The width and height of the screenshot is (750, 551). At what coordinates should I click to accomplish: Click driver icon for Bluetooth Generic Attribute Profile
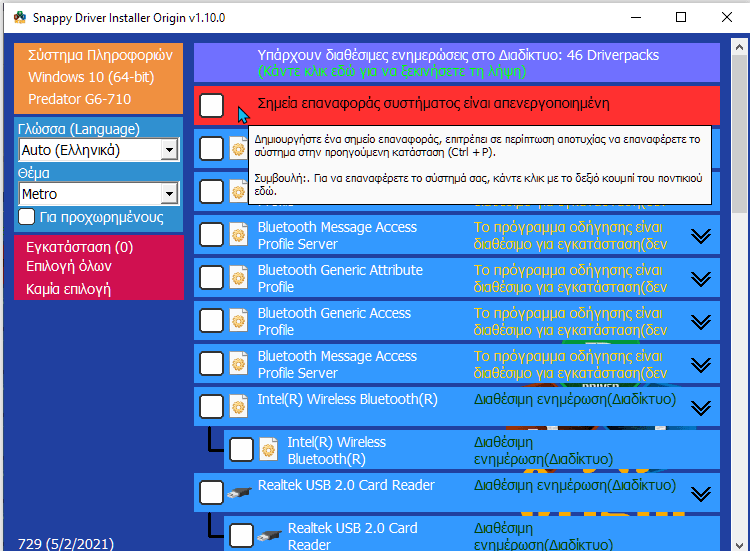pyautogui.click(x=238, y=277)
